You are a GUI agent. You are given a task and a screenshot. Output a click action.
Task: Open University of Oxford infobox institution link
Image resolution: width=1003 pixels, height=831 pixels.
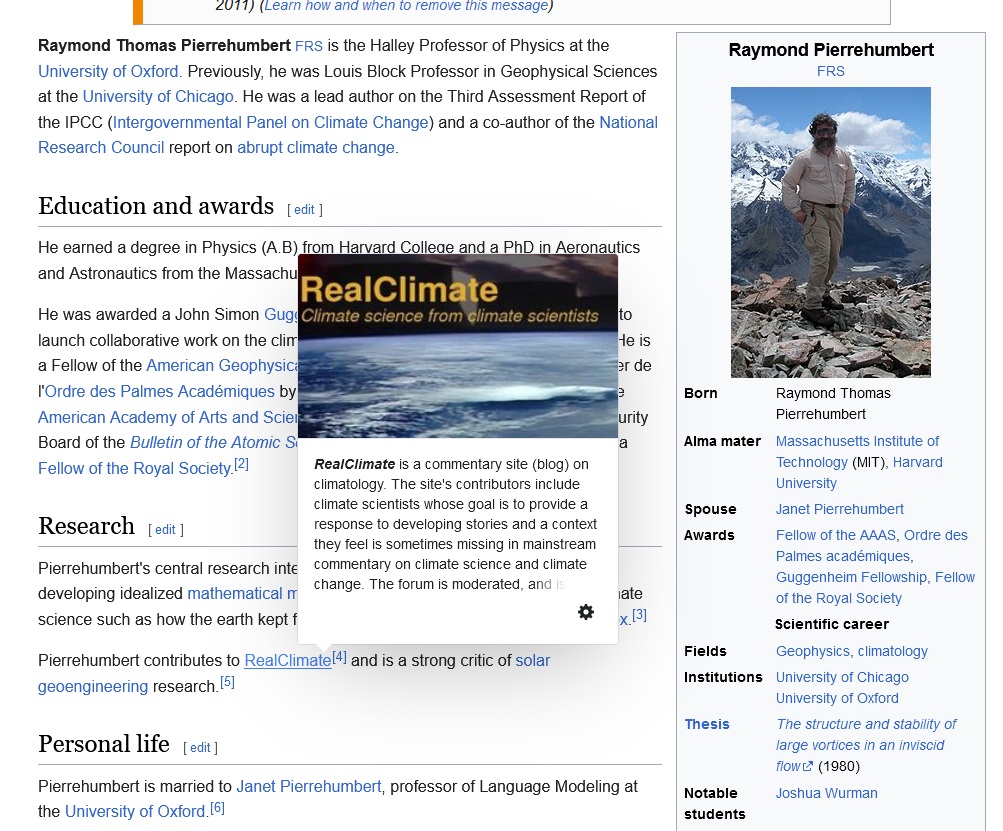point(837,699)
